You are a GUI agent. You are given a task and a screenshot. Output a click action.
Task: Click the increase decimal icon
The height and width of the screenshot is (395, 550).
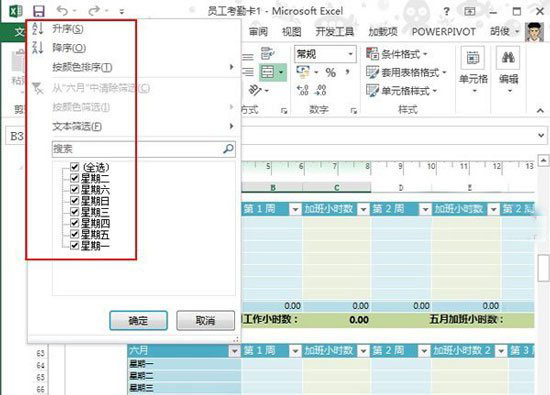coord(303,90)
